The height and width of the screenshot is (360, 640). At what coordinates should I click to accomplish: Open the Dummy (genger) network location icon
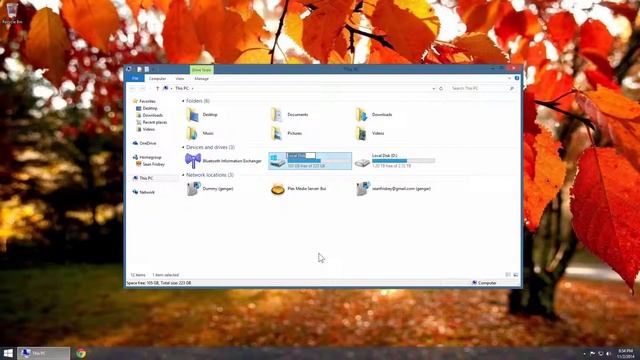click(x=193, y=189)
